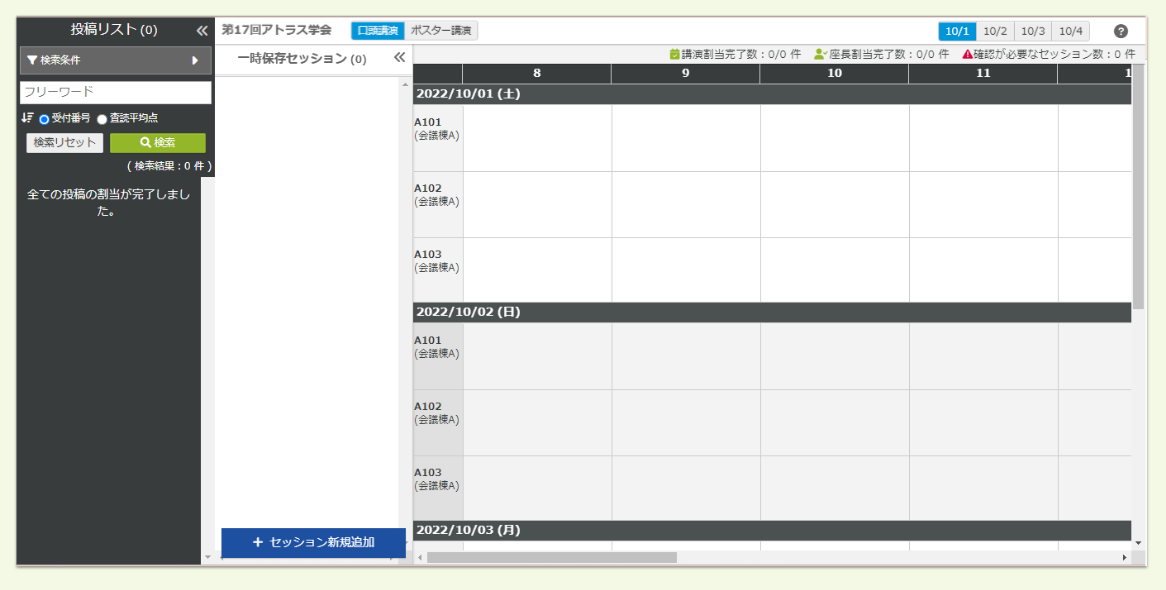Collapse the 一時保存セッション panel with double chevron

(x=400, y=58)
